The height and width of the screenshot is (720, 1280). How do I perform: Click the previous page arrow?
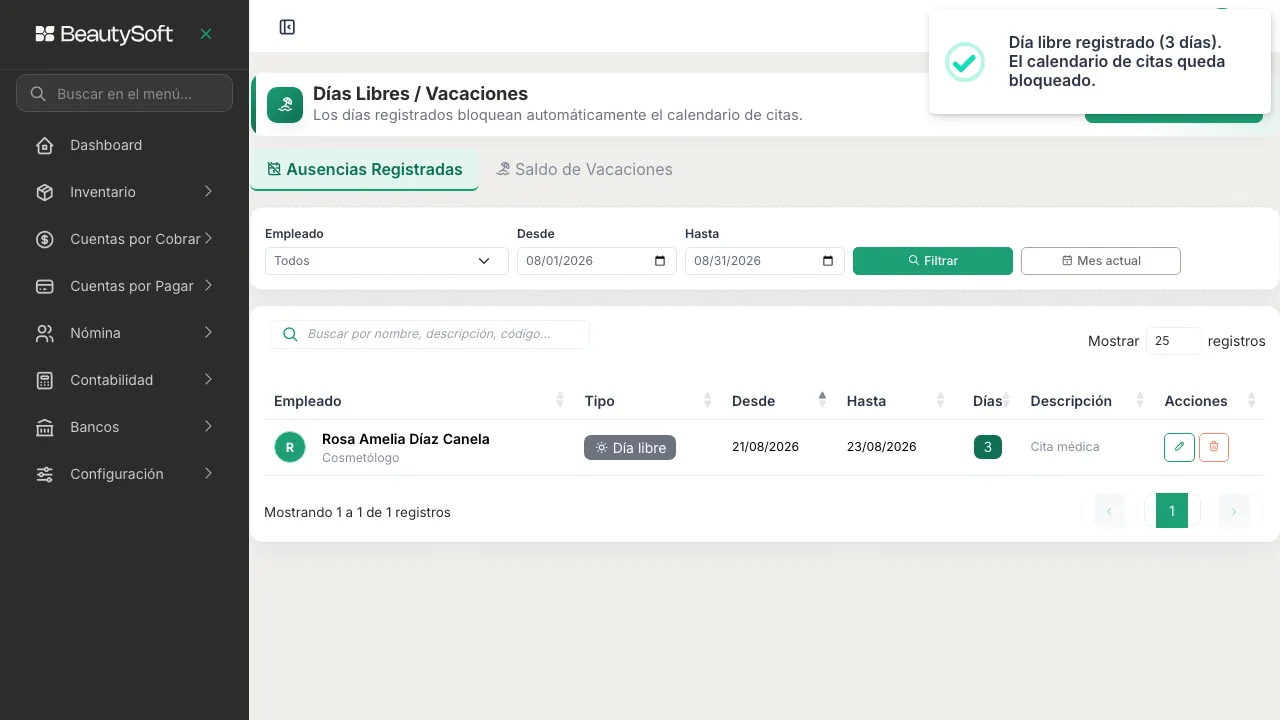click(x=1110, y=511)
